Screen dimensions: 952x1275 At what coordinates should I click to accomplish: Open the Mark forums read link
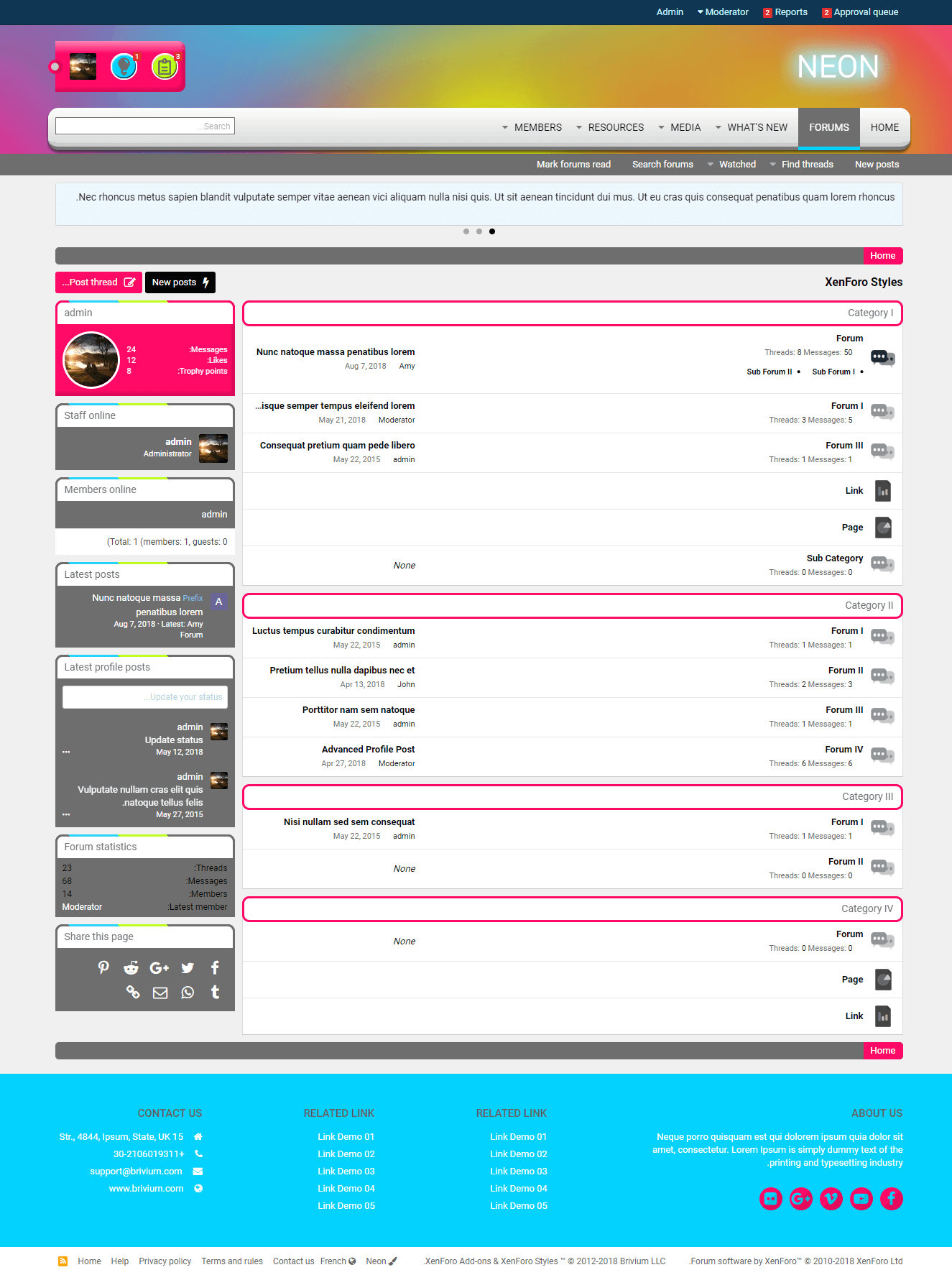click(573, 165)
